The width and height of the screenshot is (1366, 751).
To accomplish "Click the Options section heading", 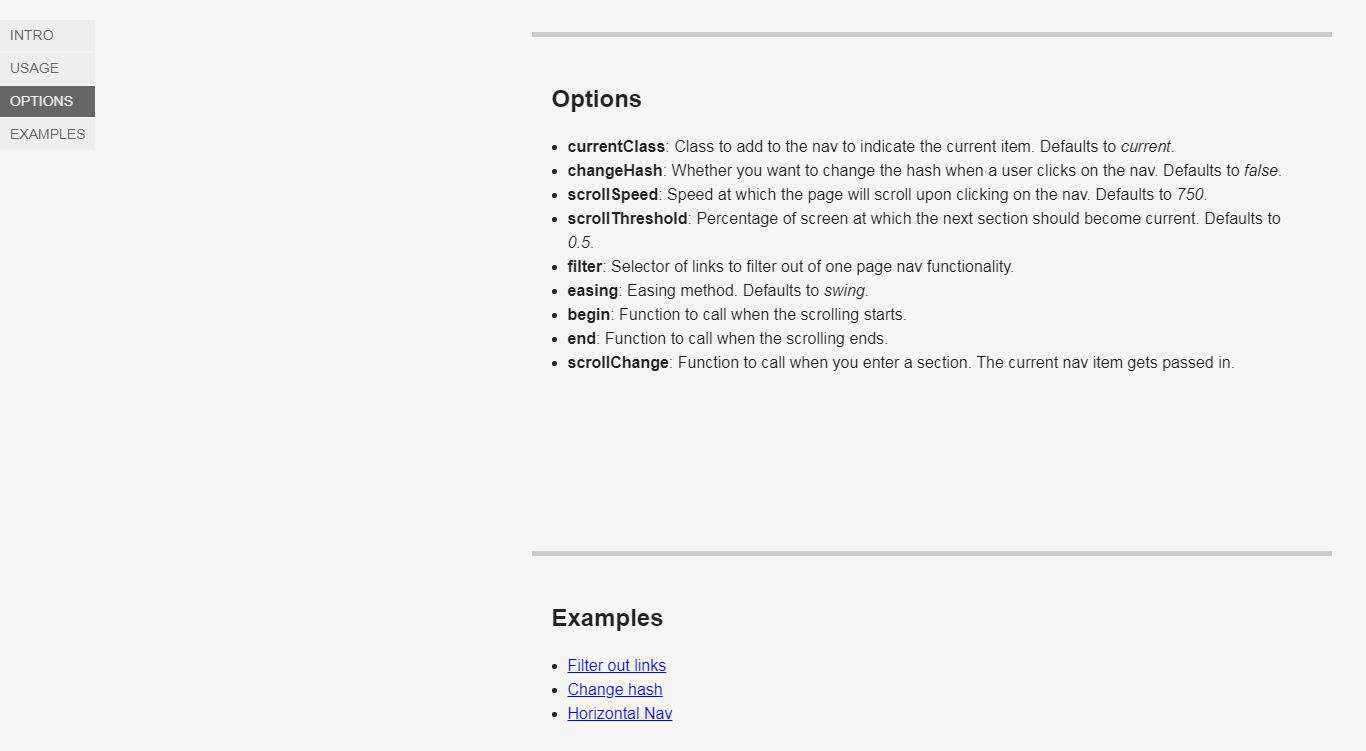I will point(597,99).
